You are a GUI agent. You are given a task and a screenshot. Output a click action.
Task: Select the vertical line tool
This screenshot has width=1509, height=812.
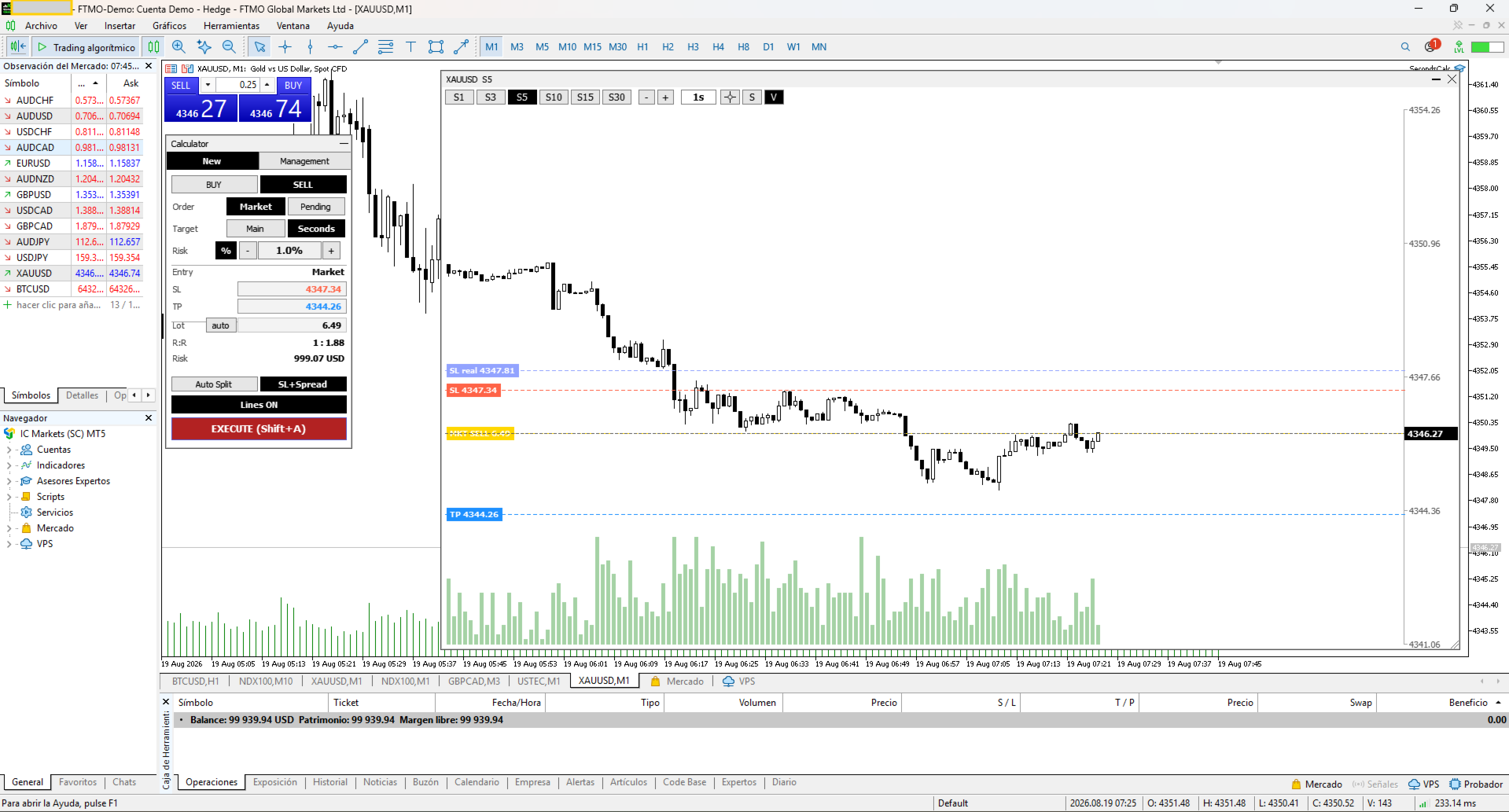tap(310, 46)
